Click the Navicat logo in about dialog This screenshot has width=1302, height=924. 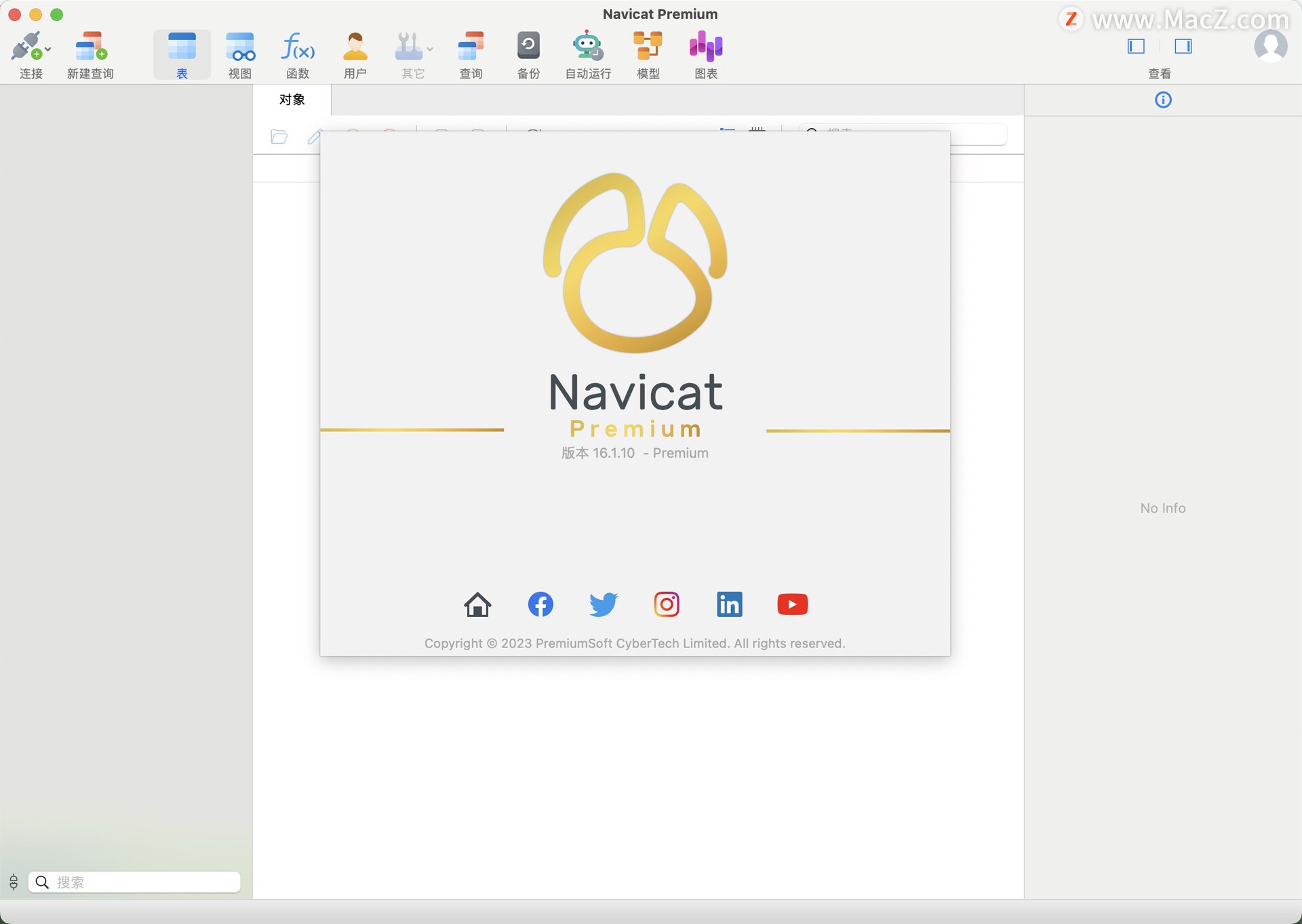click(635, 263)
